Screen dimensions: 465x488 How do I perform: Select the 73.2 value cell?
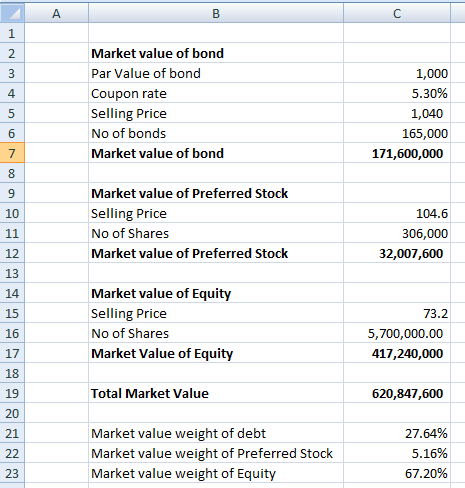click(x=397, y=313)
